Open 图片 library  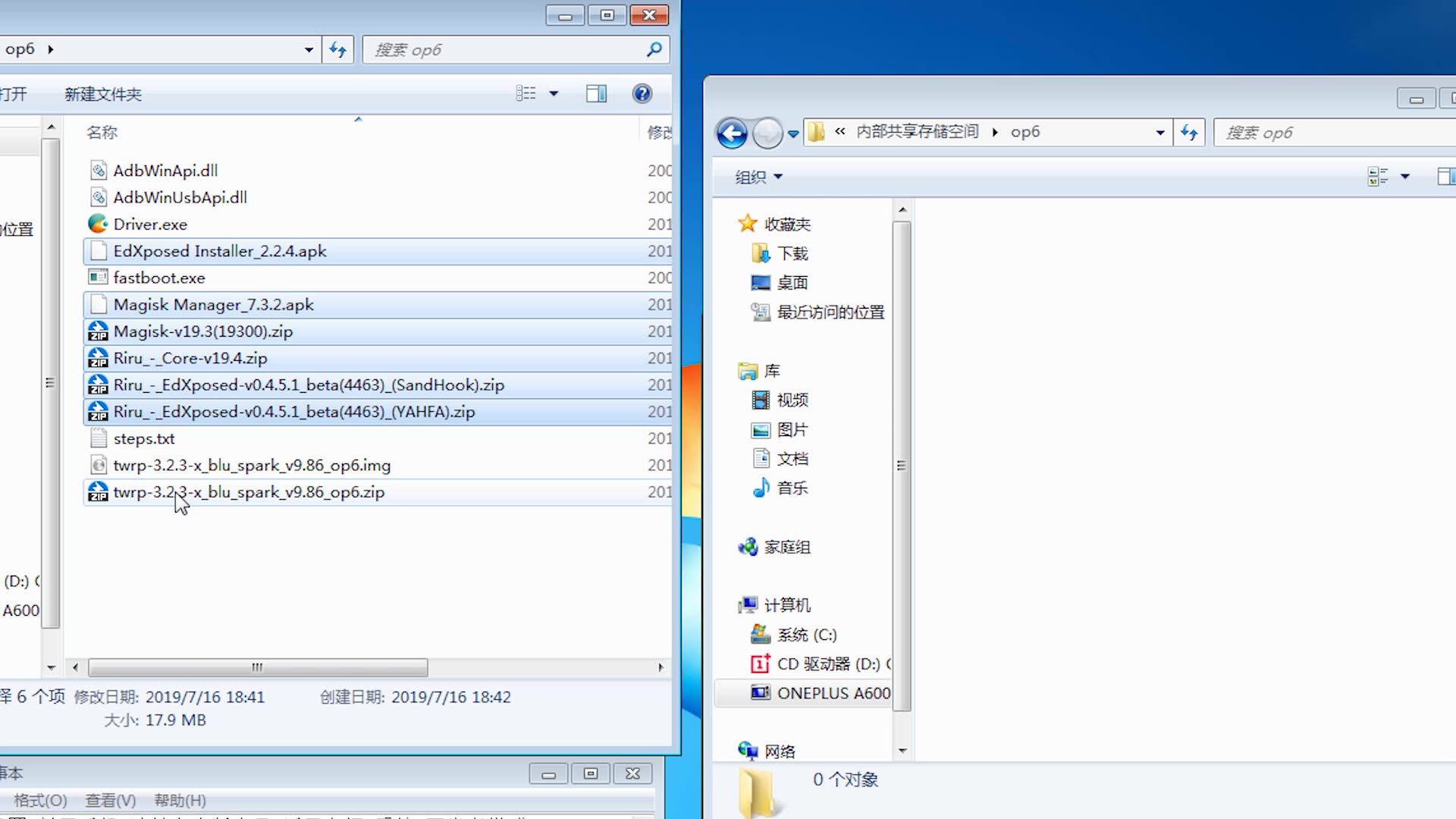coord(792,429)
